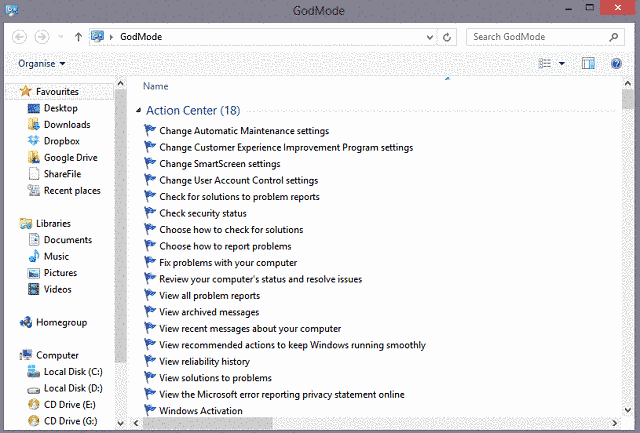This screenshot has height=433, width=640.
Task: Open Local Disk (C:)
Action: pos(73,372)
